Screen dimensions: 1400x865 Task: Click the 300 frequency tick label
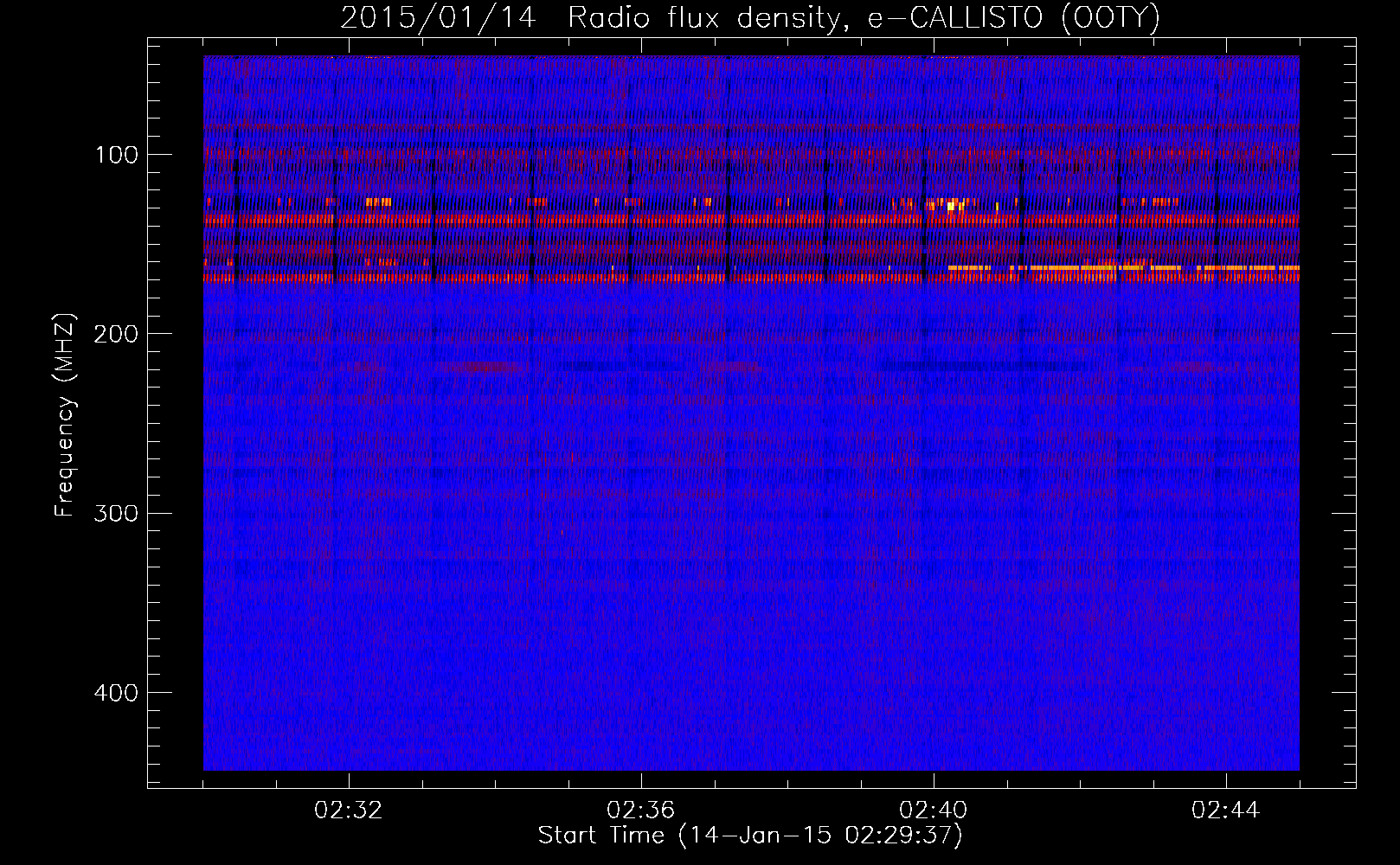[x=116, y=513]
